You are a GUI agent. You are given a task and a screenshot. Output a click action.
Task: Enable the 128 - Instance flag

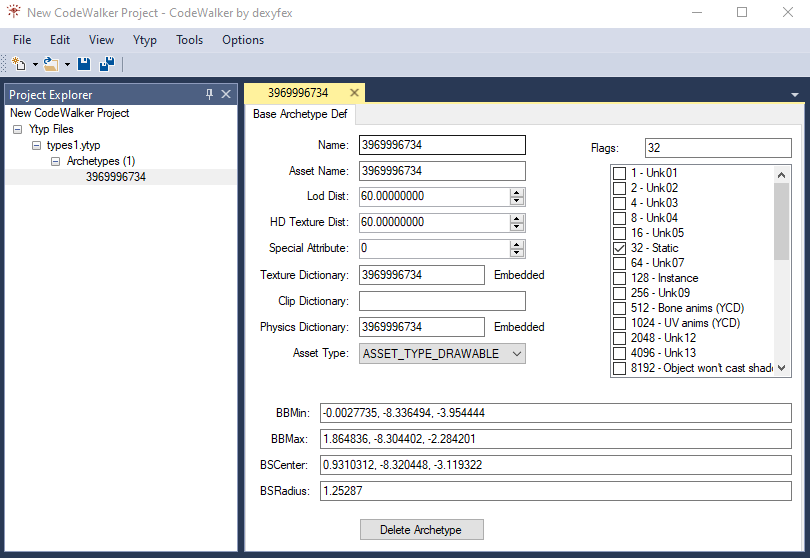coord(619,278)
